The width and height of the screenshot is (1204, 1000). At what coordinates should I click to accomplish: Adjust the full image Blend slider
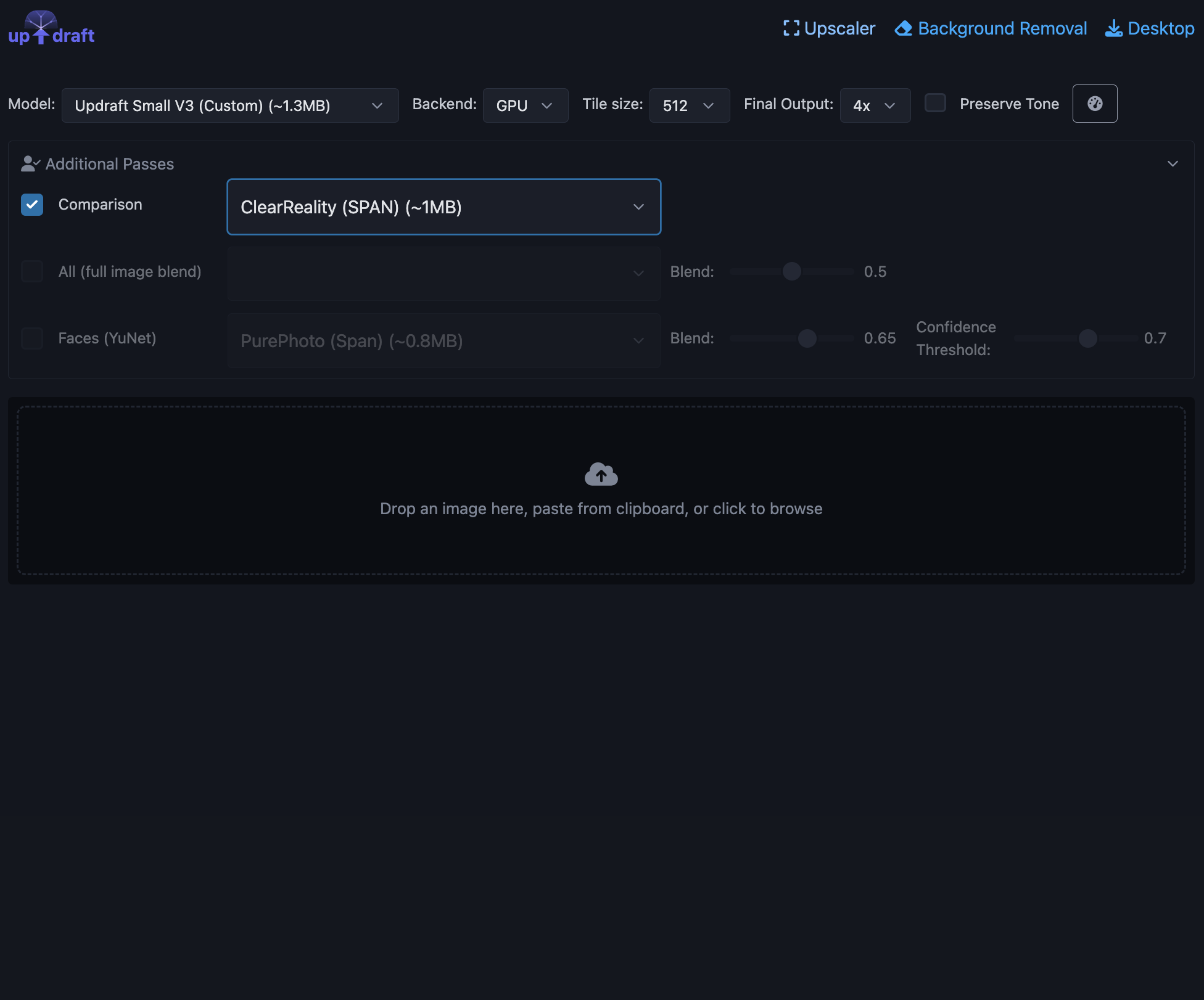[792, 271]
